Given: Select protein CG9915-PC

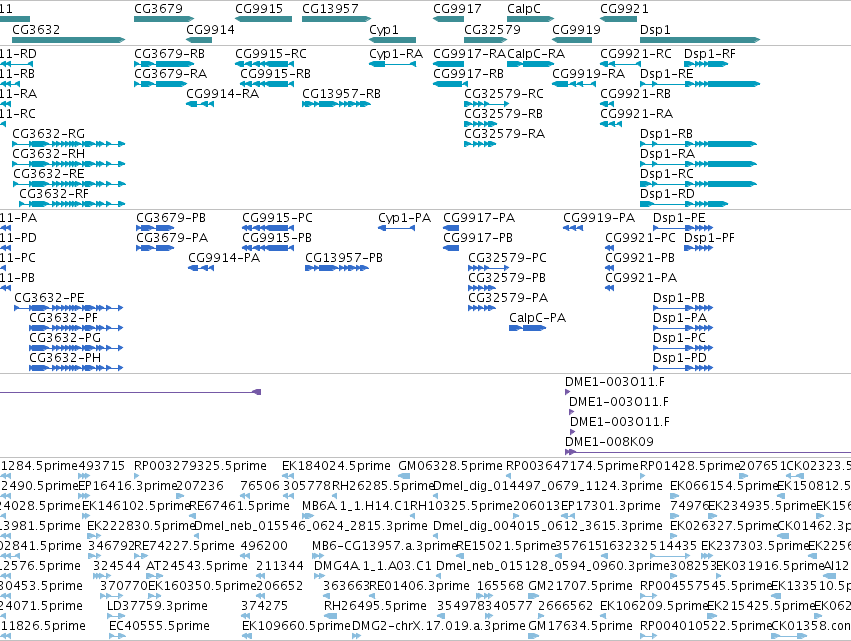Looking at the screenshot, I should (x=268, y=228).
